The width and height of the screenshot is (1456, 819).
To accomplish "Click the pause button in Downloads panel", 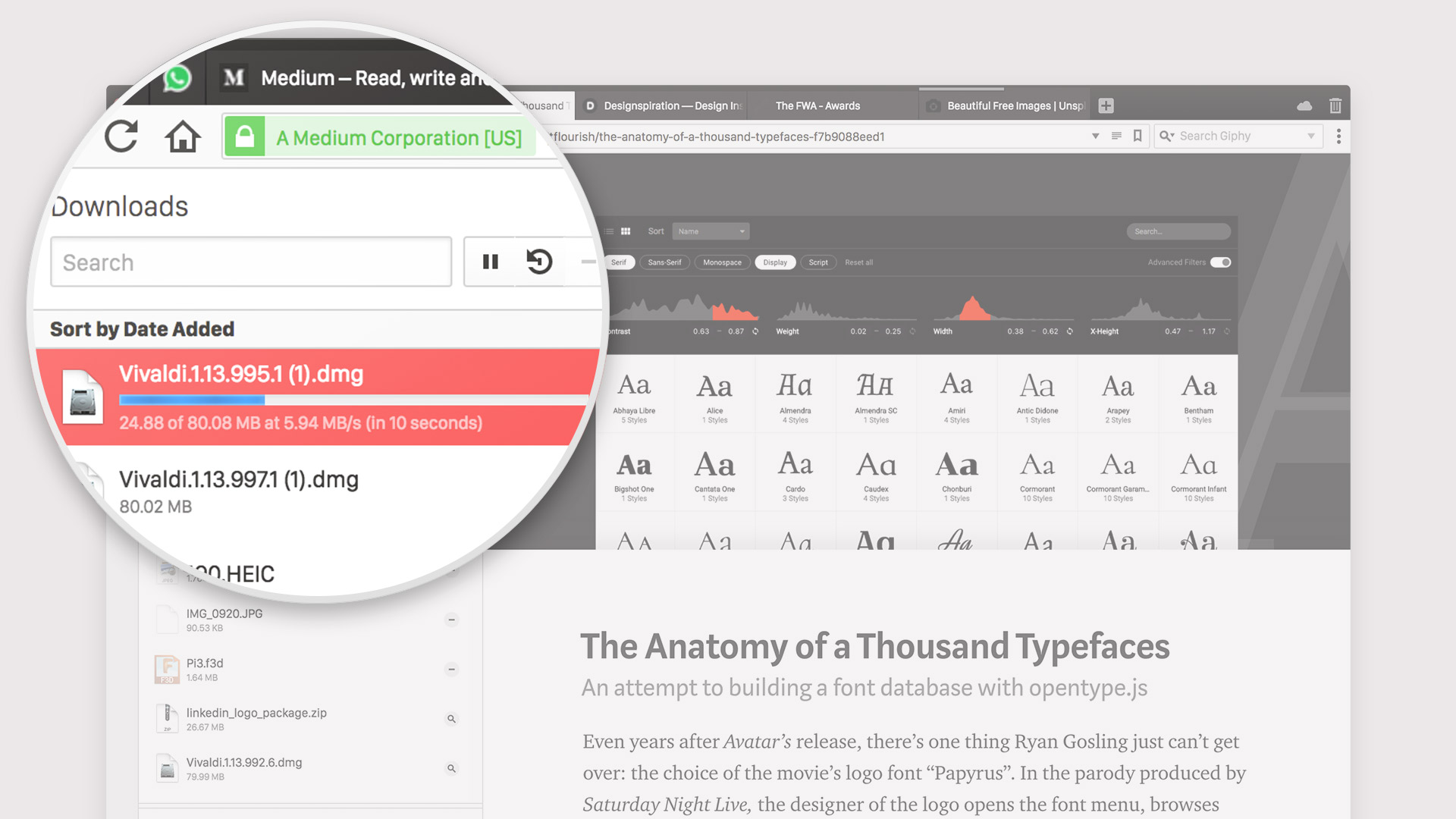I will [490, 262].
